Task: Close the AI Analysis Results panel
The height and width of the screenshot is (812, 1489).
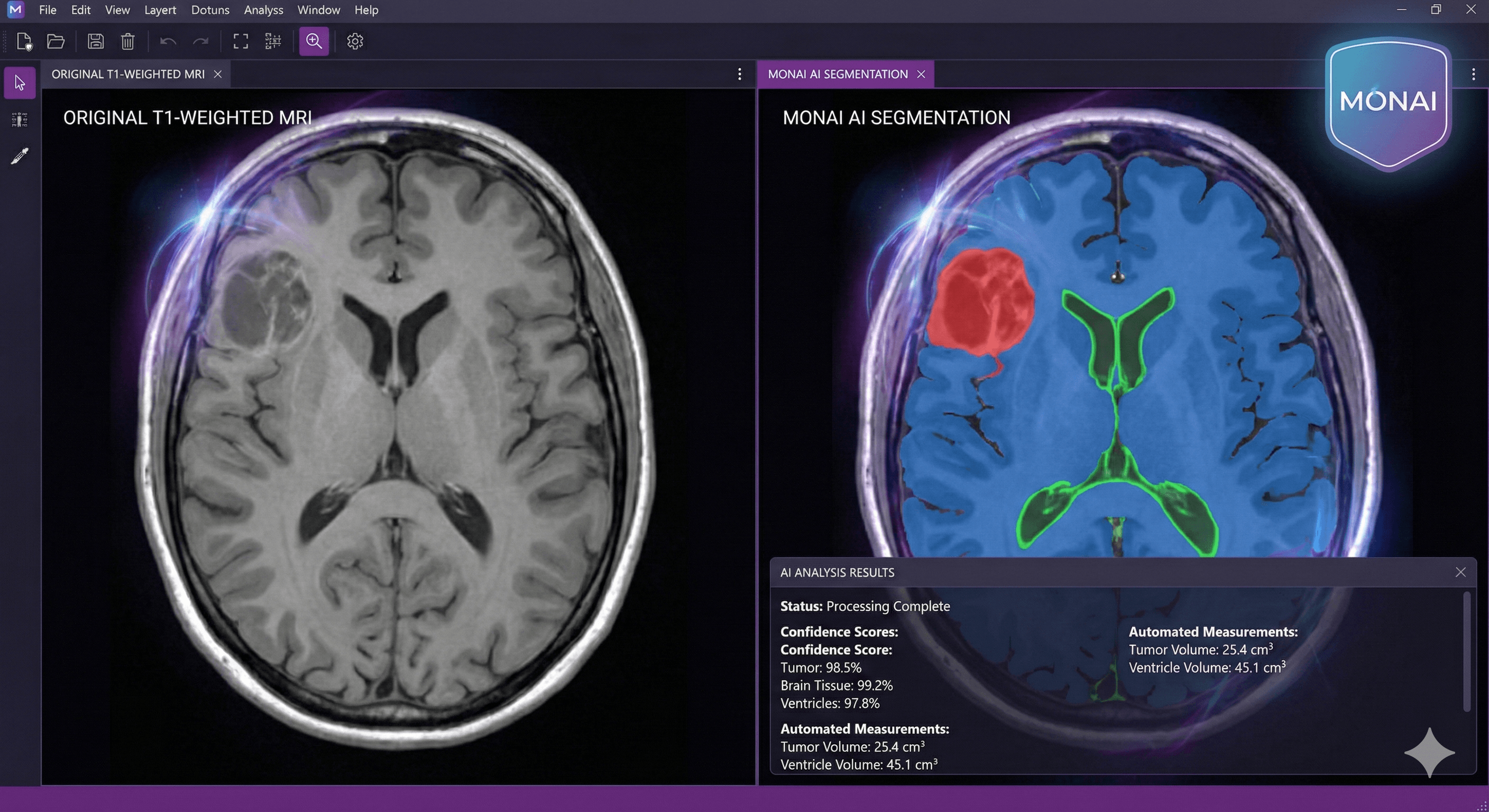Action: click(1460, 572)
